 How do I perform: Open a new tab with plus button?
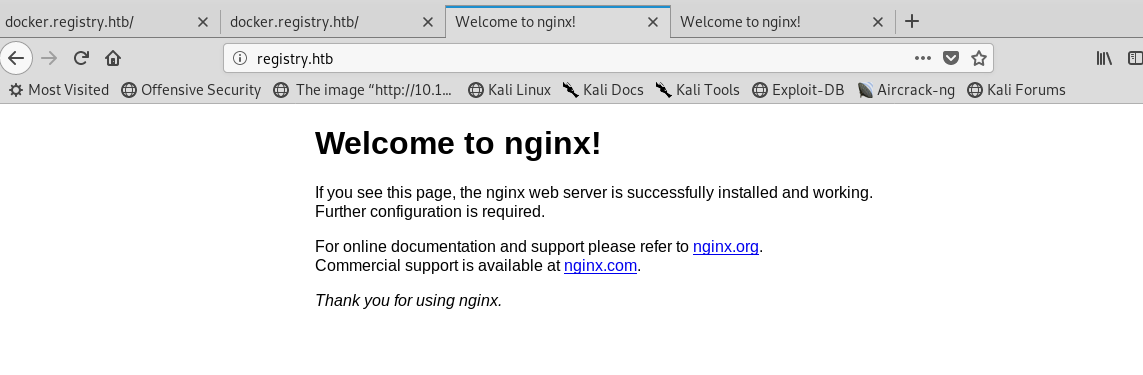click(911, 21)
